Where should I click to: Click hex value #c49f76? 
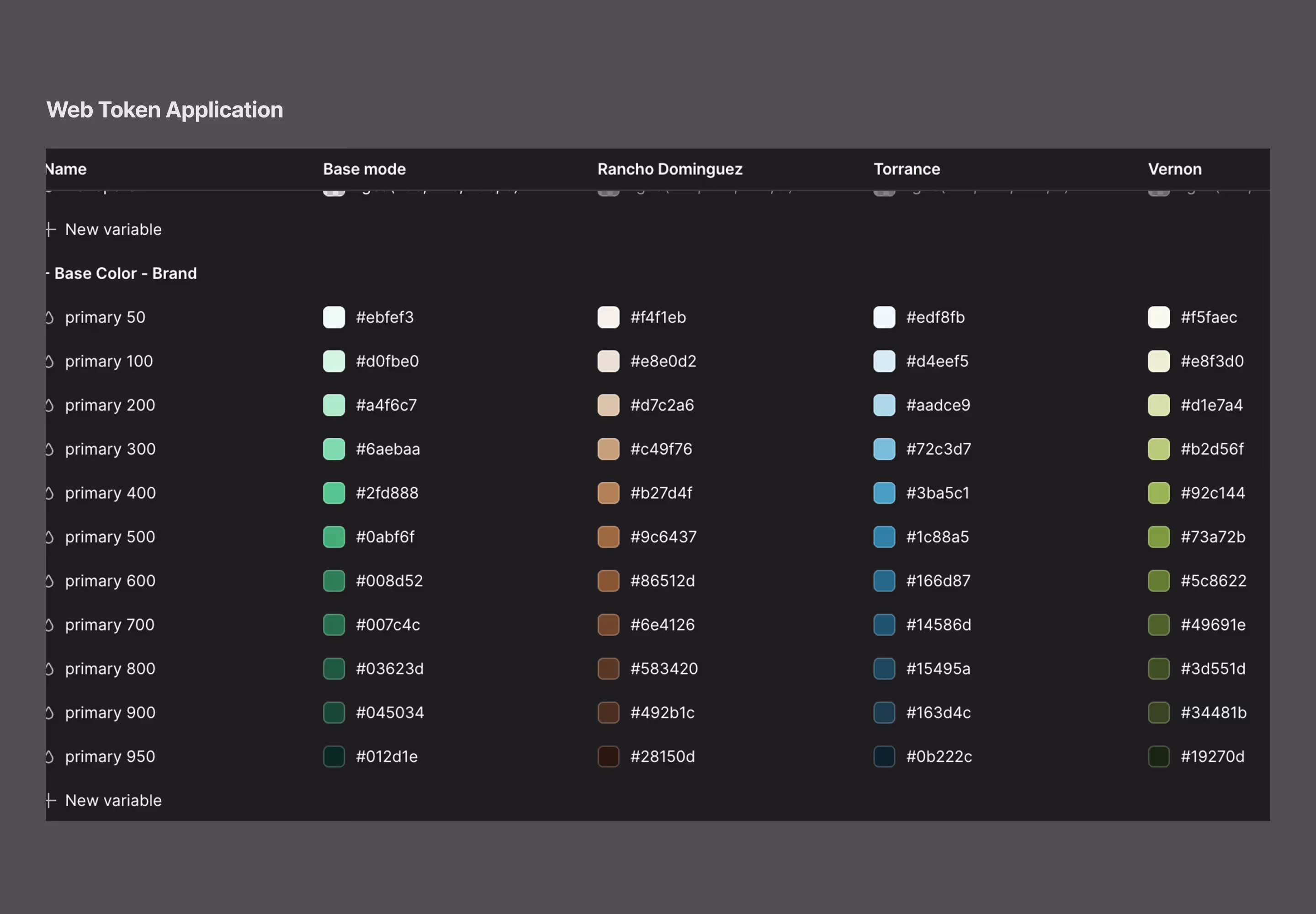click(x=661, y=449)
